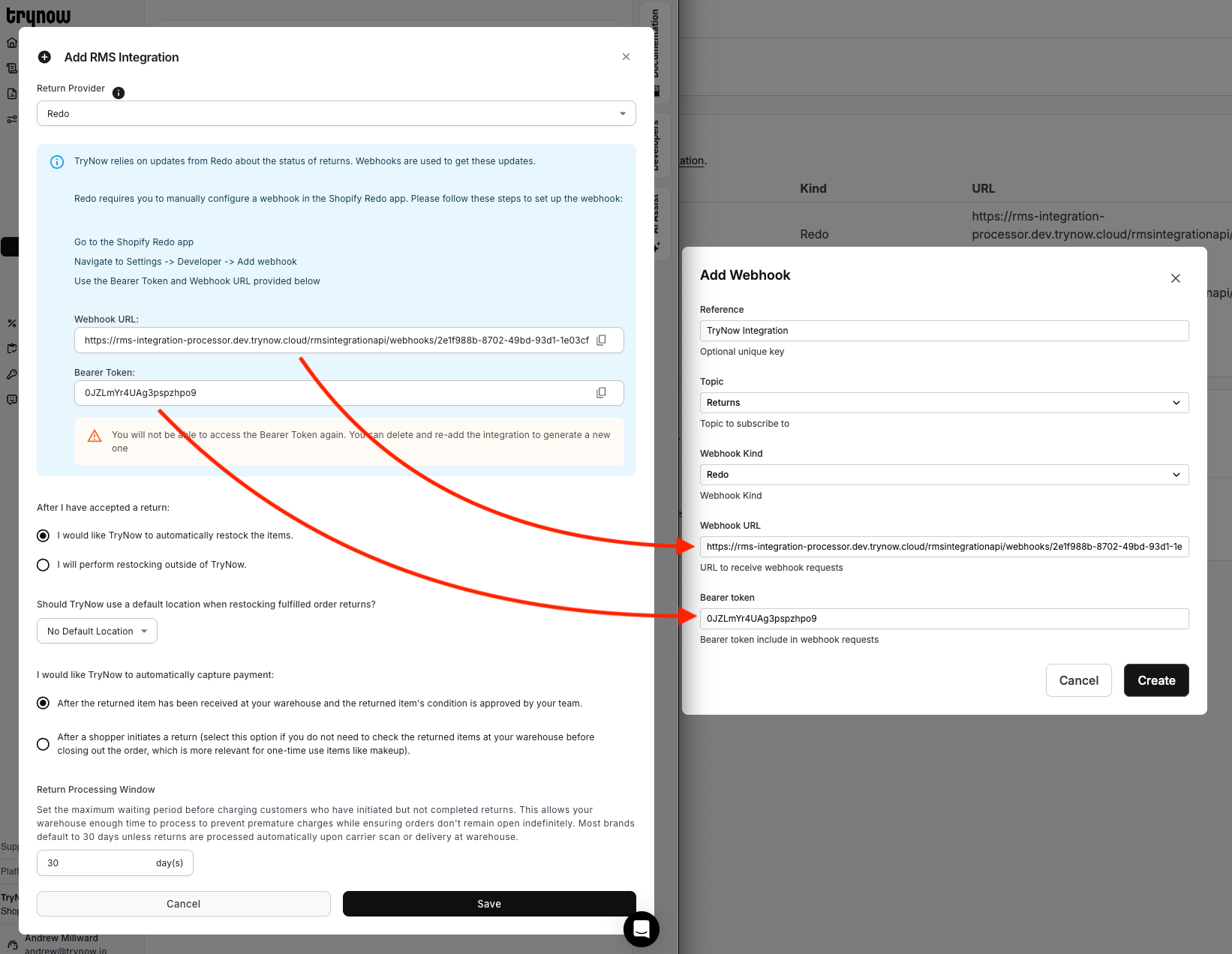Click the 'Navigate to Settings -> Developer' step
The image size is (1232, 954).
(x=185, y=262)
